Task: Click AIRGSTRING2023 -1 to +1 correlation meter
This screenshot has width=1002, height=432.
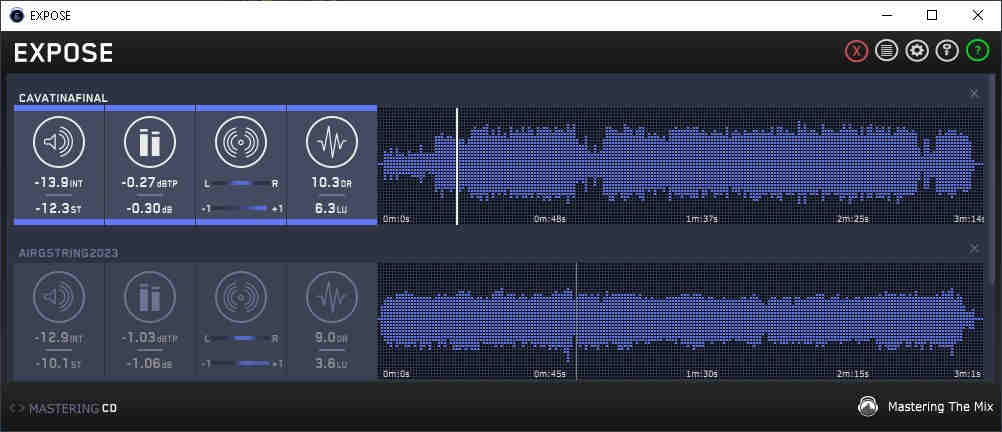Action: click(242, 364)
